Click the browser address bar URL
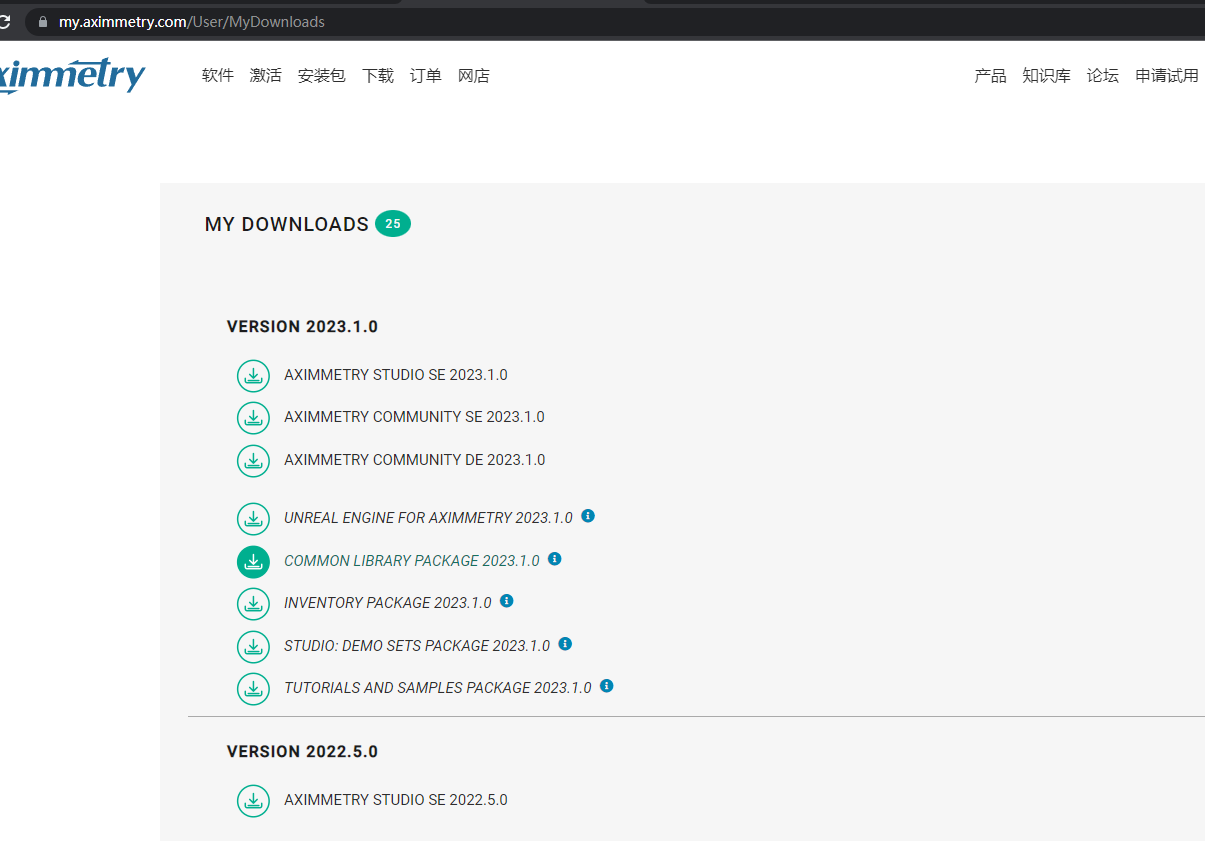1205x841 pixels. tap(191, 21)
